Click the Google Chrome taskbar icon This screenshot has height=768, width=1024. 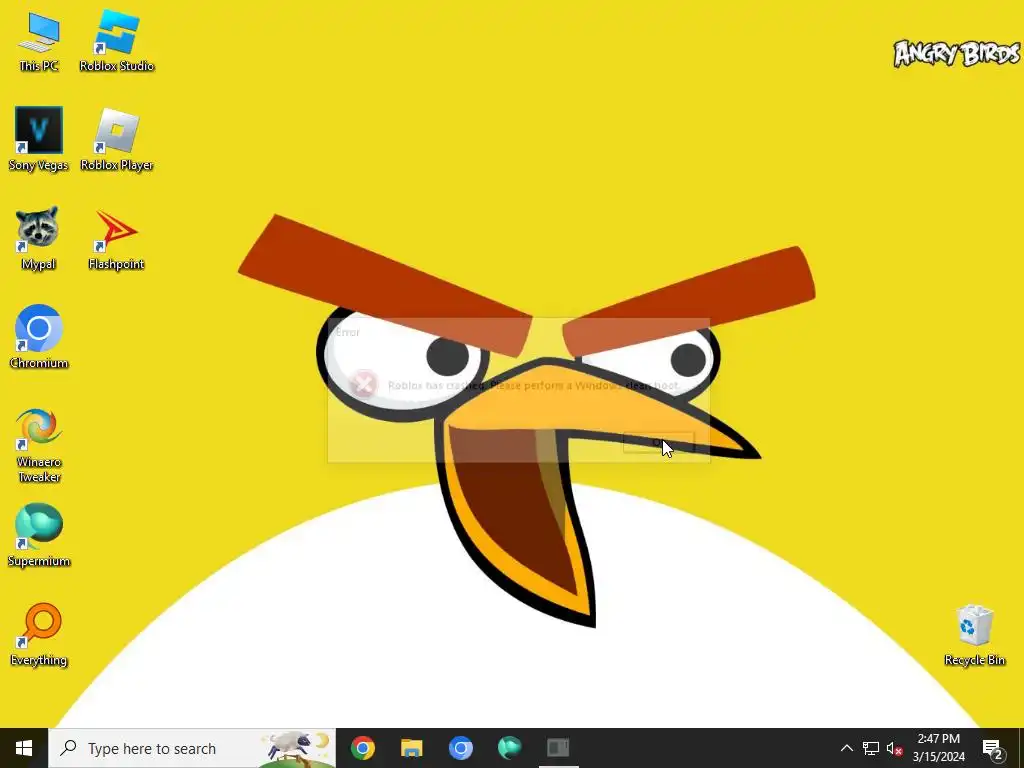362,748
